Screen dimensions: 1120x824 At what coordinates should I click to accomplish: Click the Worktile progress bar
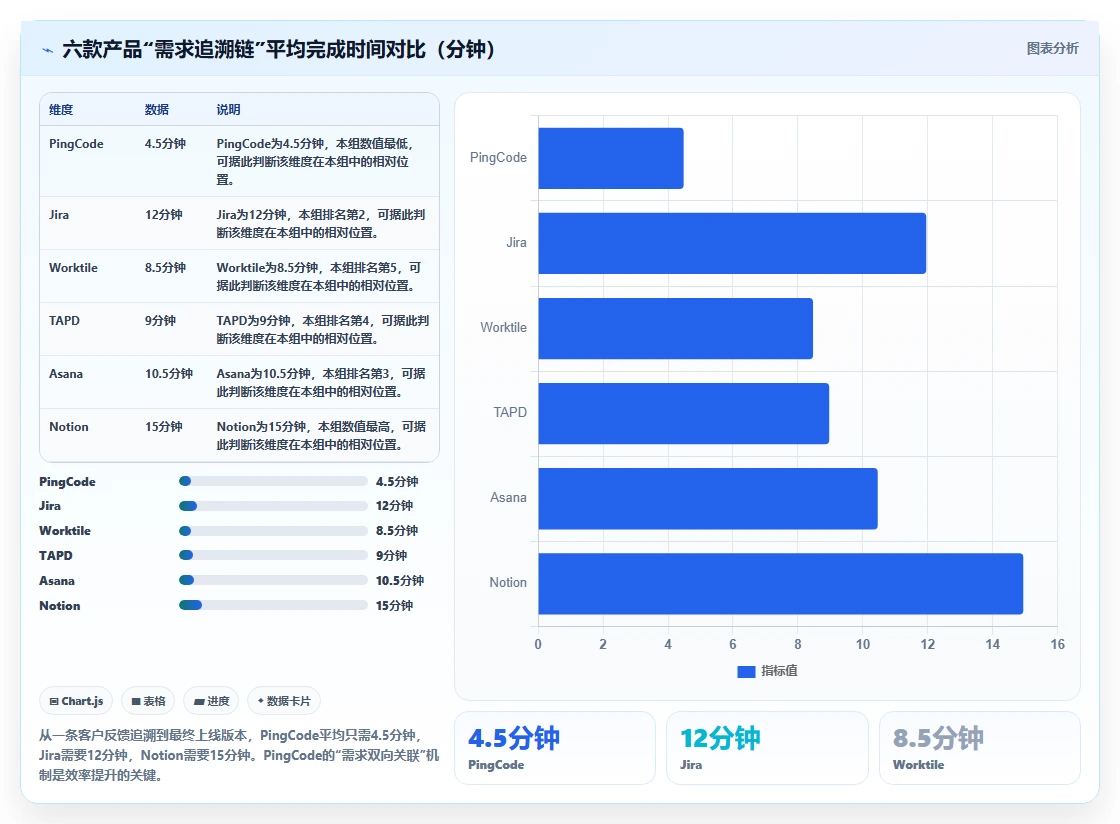pos(273,531)
